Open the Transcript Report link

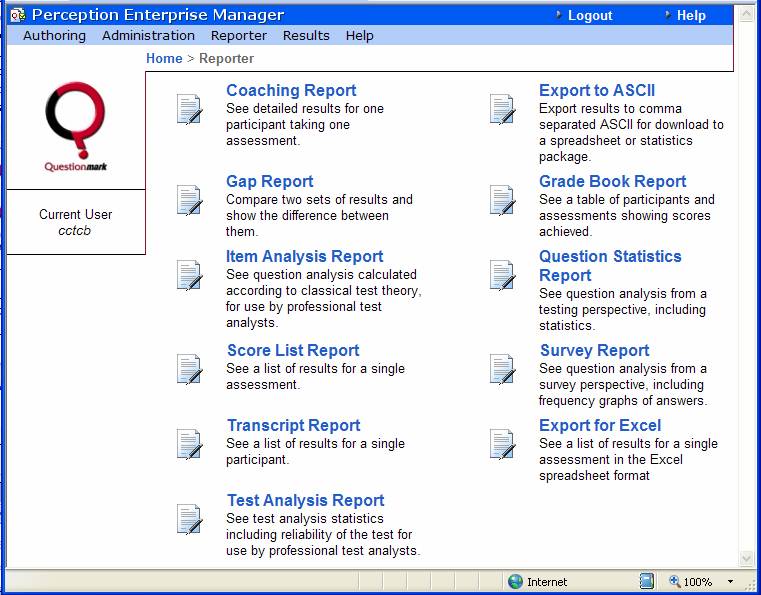[x=293, y=425]
